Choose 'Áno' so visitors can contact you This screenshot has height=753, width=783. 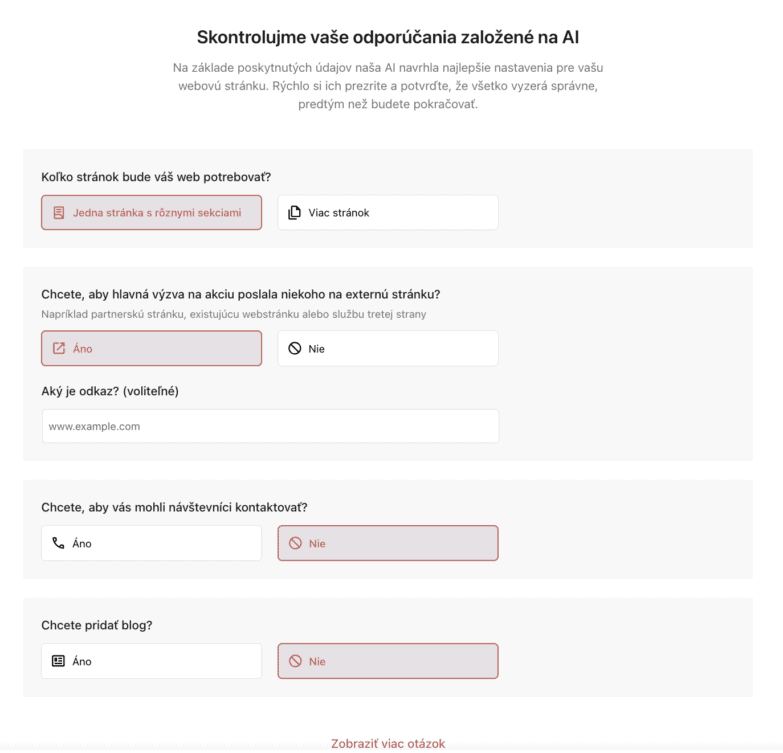152,543
